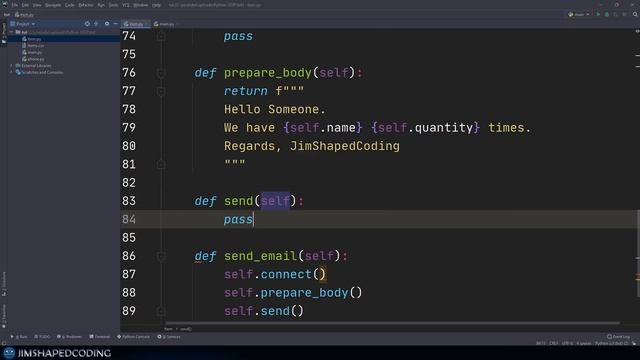Click on send_email method name

(260, 256)
